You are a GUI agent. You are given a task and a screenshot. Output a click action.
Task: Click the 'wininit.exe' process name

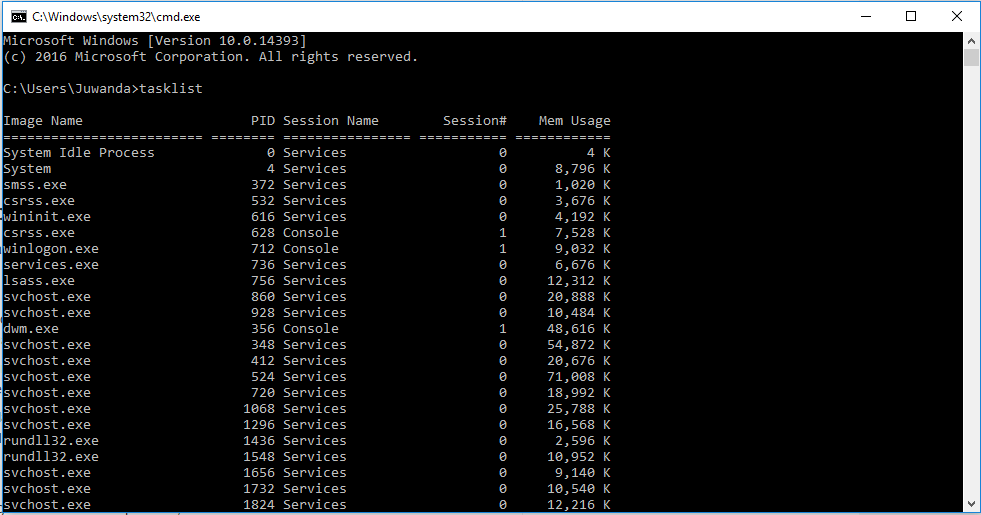(x=47, y=217)
